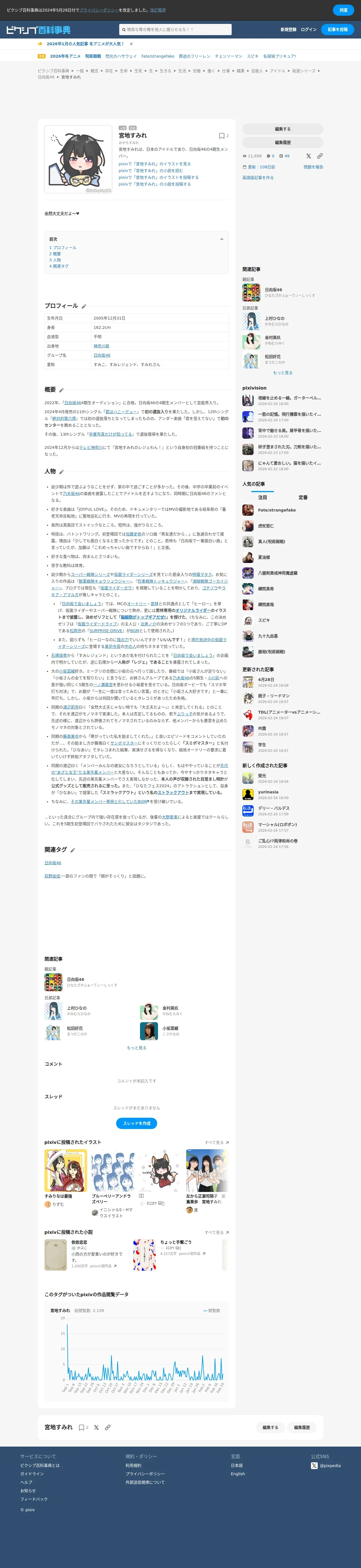Image resolution: width=361 pixels, height=1568 pixels.
Task: Click 葬送のフリーレン in trending bar
Action: [194, 56]
